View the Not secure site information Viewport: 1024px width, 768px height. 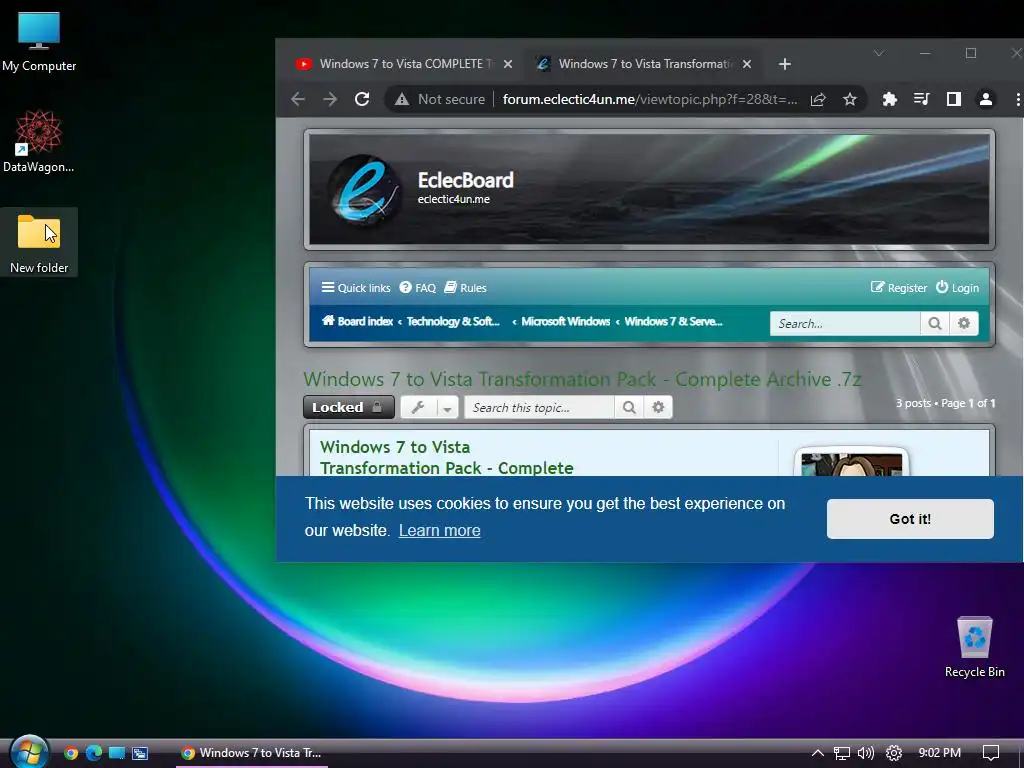(x=440, y=99)
